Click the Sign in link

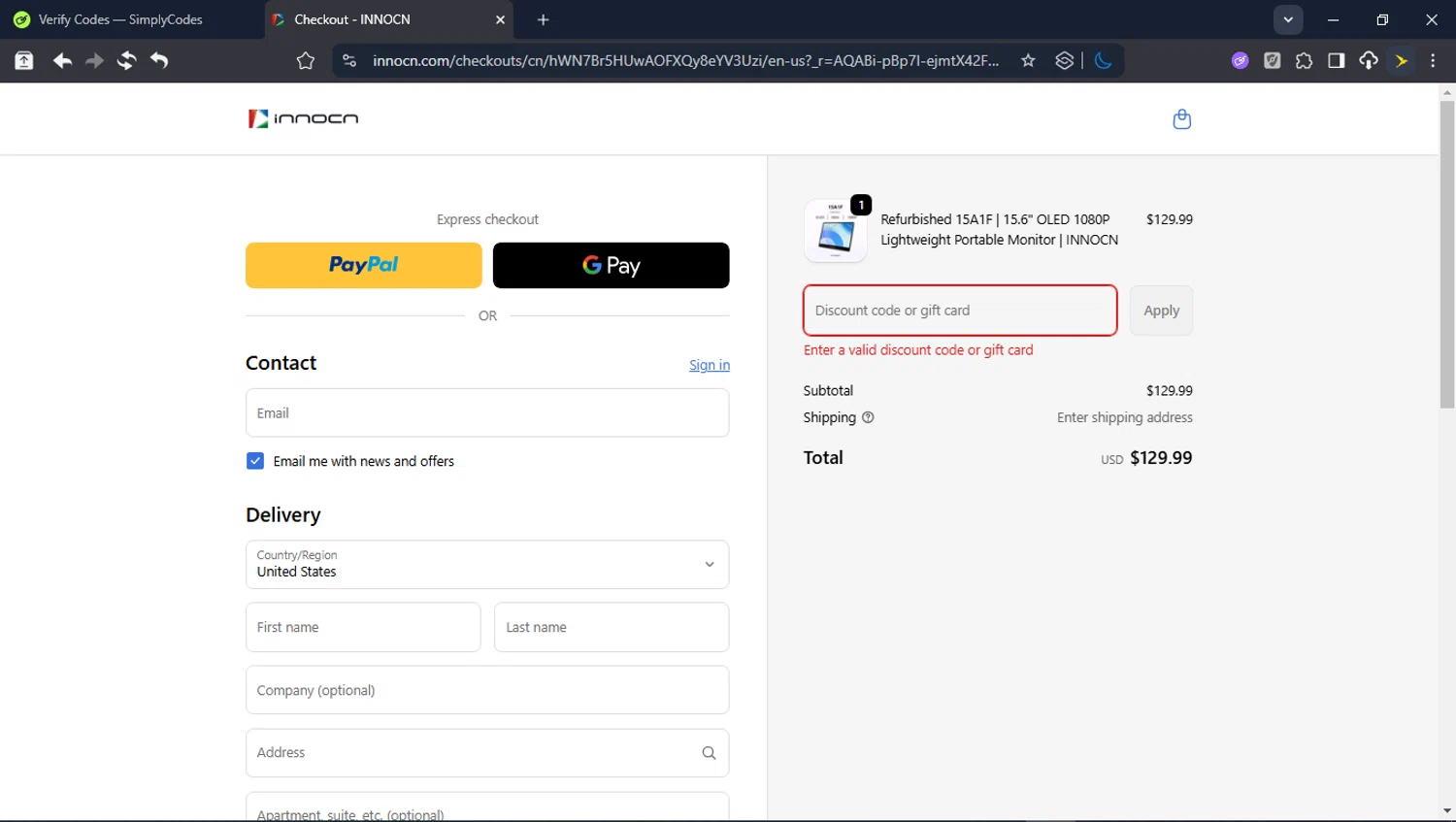710,365
